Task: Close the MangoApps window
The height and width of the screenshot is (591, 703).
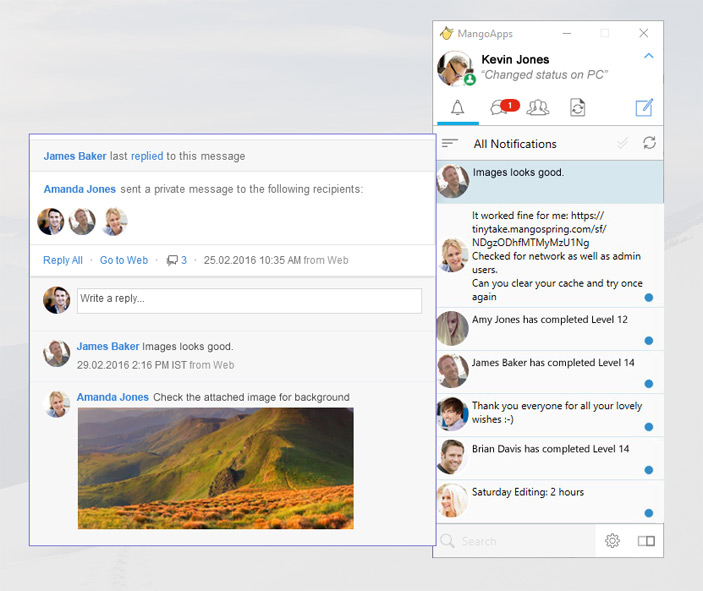Action: point(644,33)
